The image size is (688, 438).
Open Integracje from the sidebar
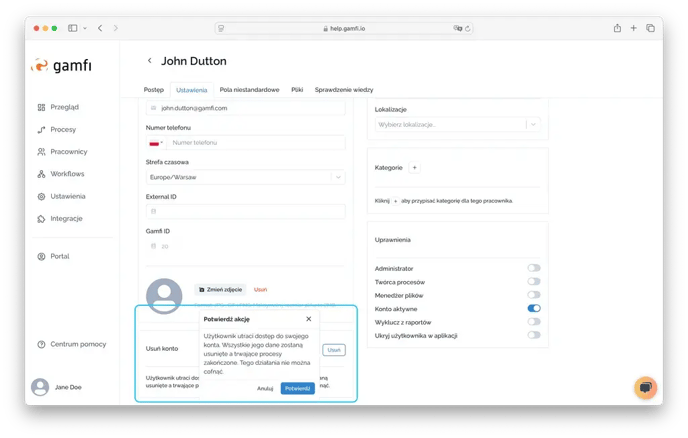pos(66,218)
